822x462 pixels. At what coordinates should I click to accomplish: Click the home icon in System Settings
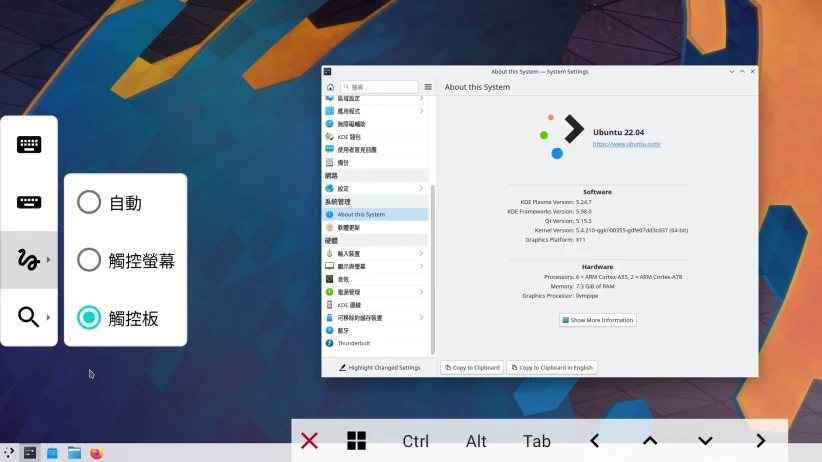pyautogui.click(x=331, y=87)
